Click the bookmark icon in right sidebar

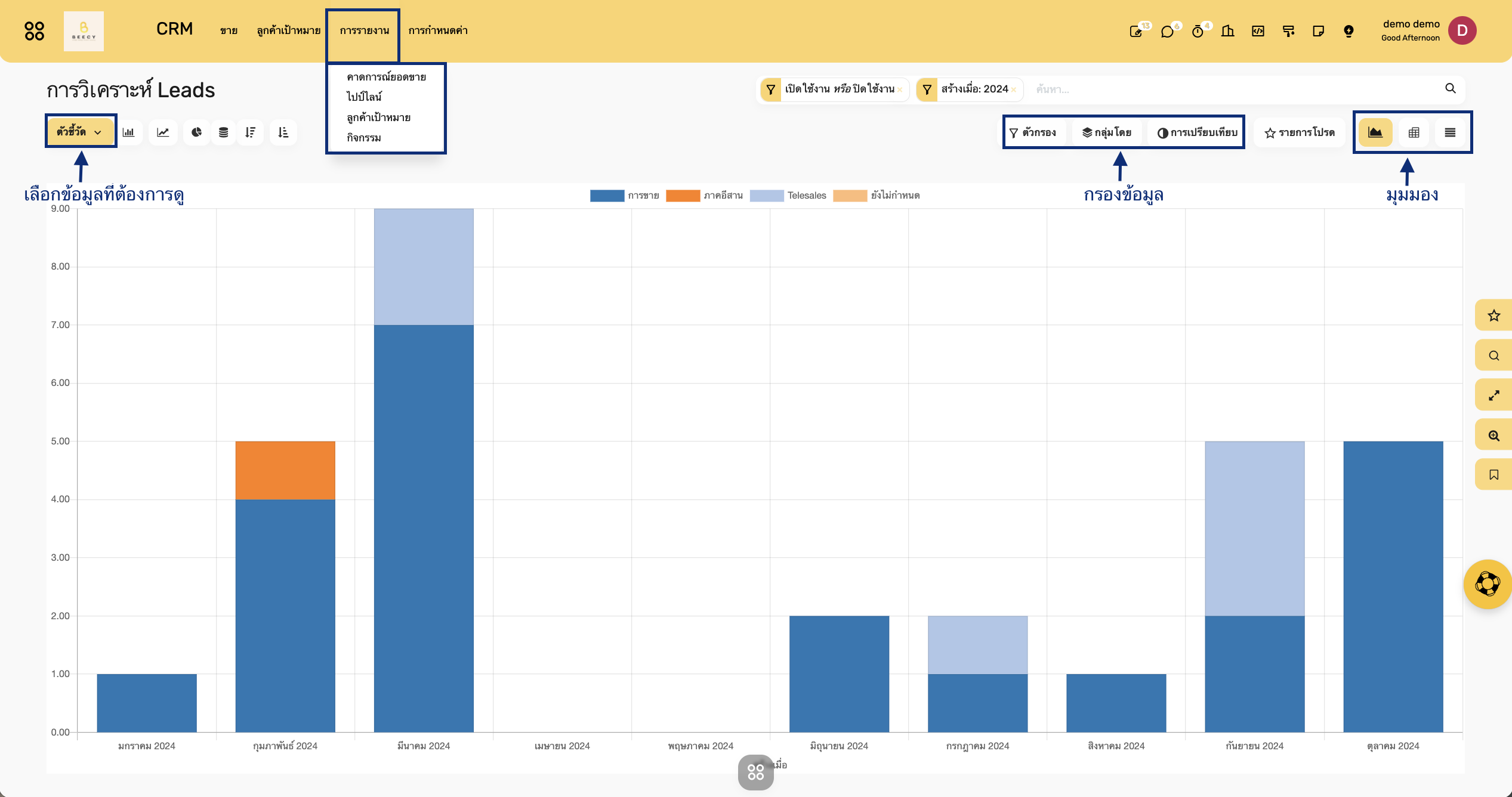(x=1494, y=475)
